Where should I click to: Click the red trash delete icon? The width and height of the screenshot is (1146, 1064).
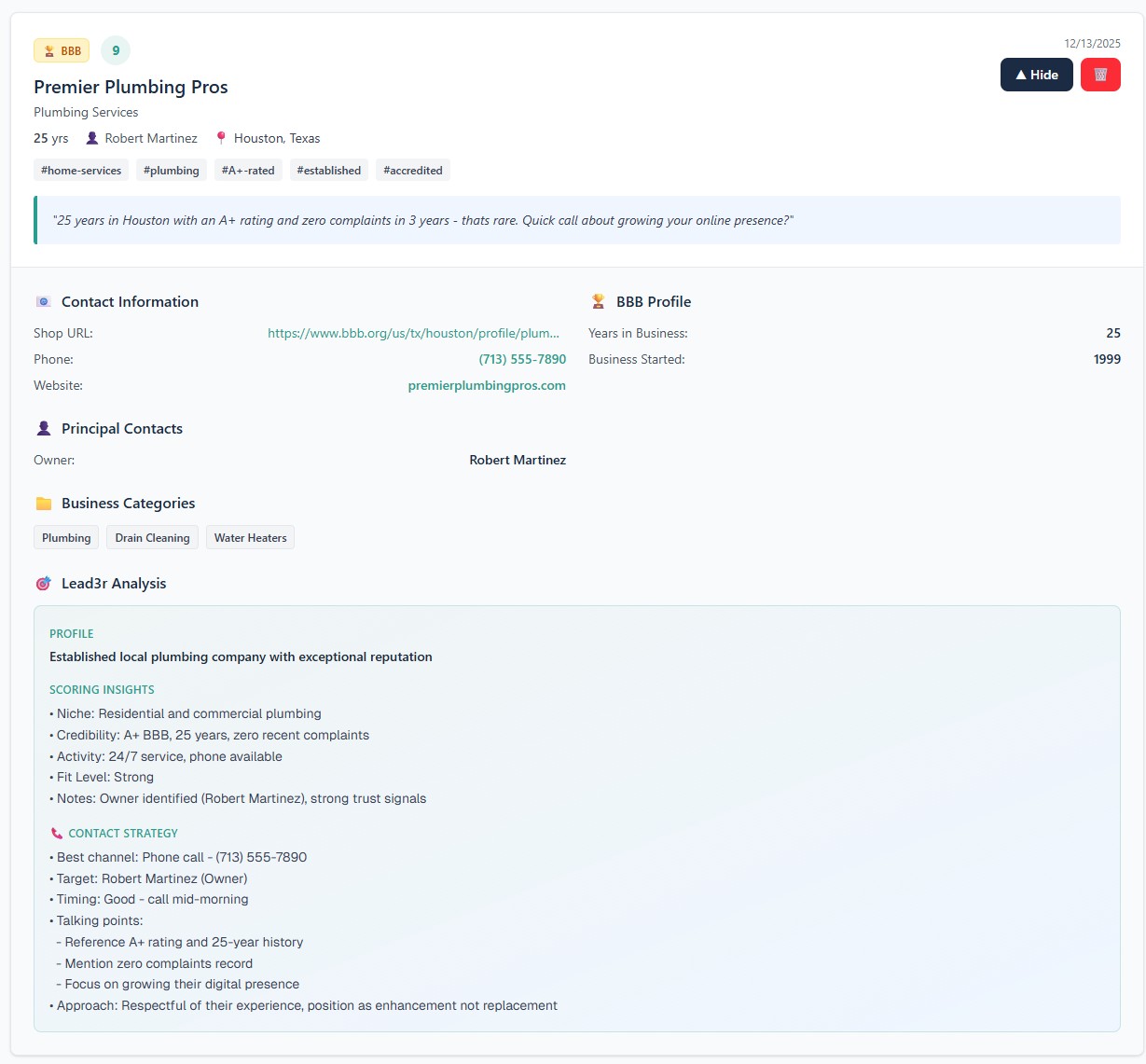click(x=1100, y=75)
